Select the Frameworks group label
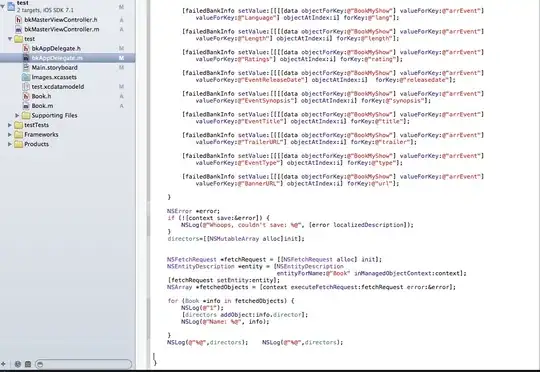The width and height of the screenshot is (540, 372). [41, 135]
